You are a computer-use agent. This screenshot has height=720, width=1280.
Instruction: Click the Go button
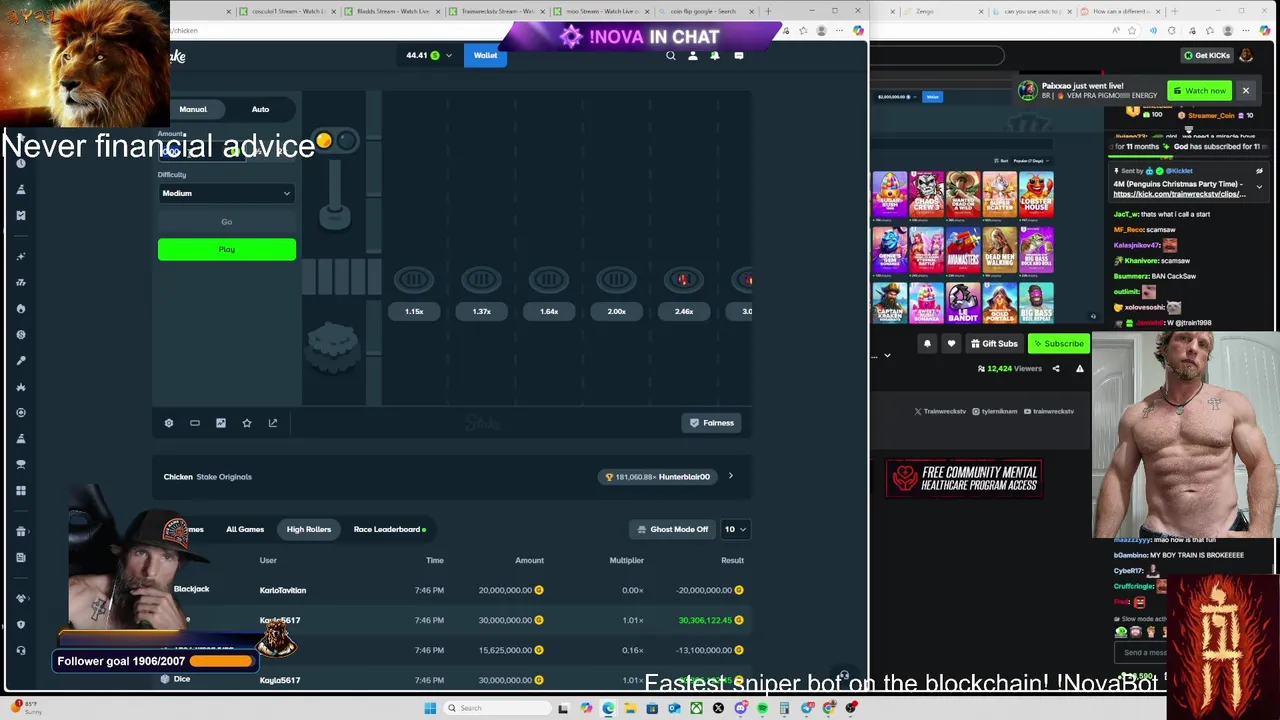click(227, 222)
